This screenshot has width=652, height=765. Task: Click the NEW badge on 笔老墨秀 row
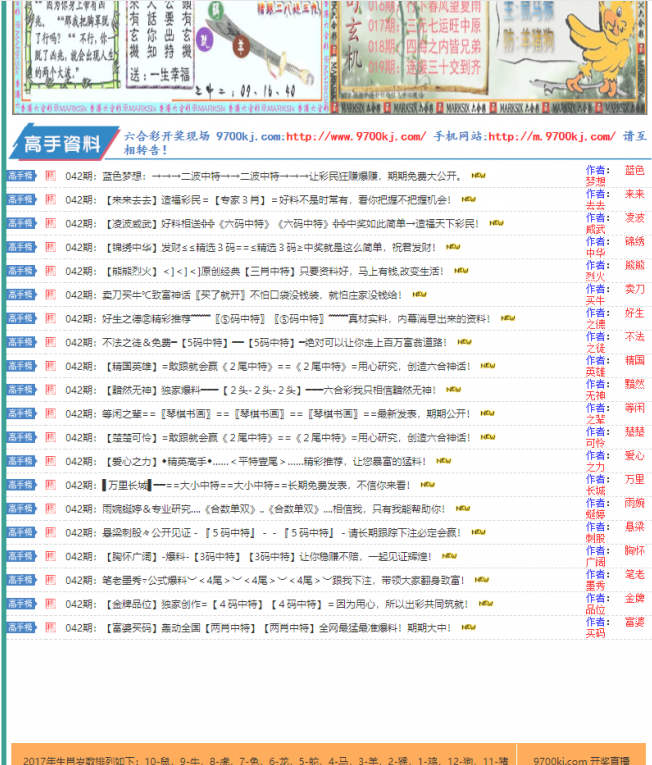coord(482,580)
